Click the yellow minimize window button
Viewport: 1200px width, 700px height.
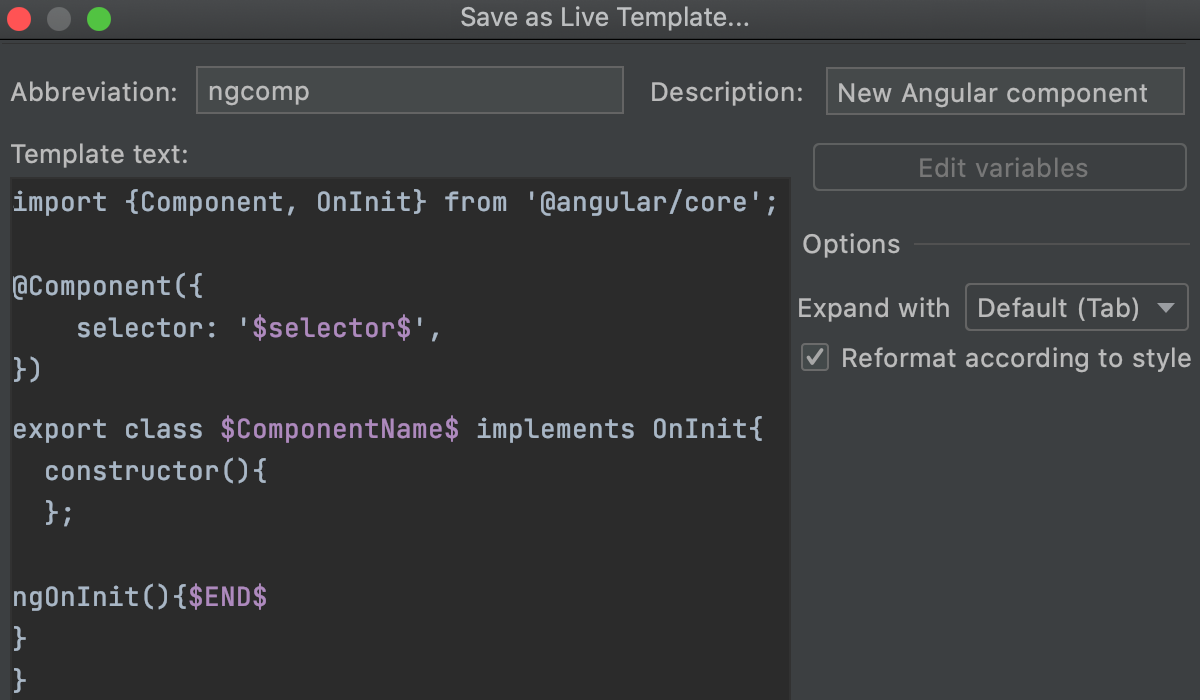57,17
